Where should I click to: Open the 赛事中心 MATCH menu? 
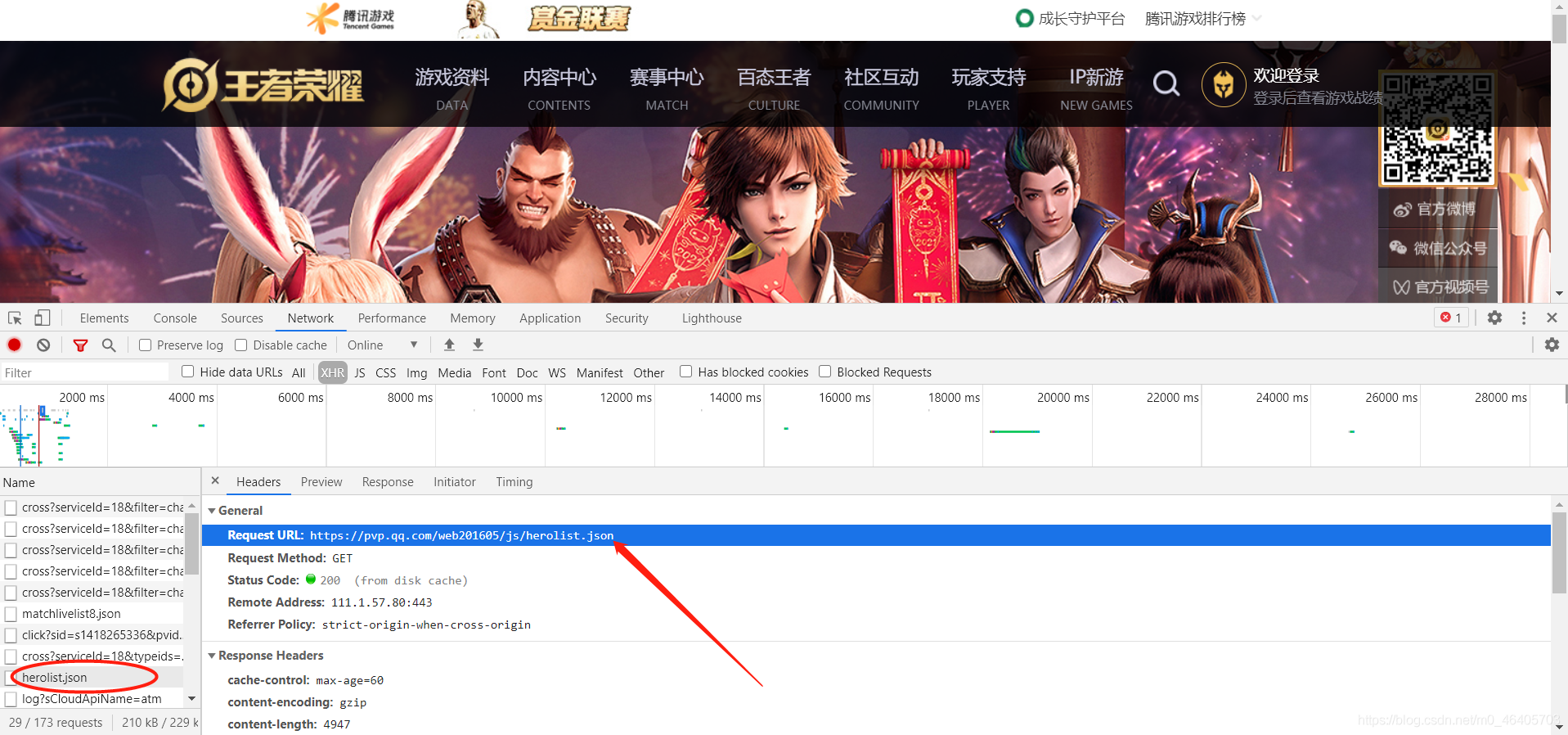667,88
